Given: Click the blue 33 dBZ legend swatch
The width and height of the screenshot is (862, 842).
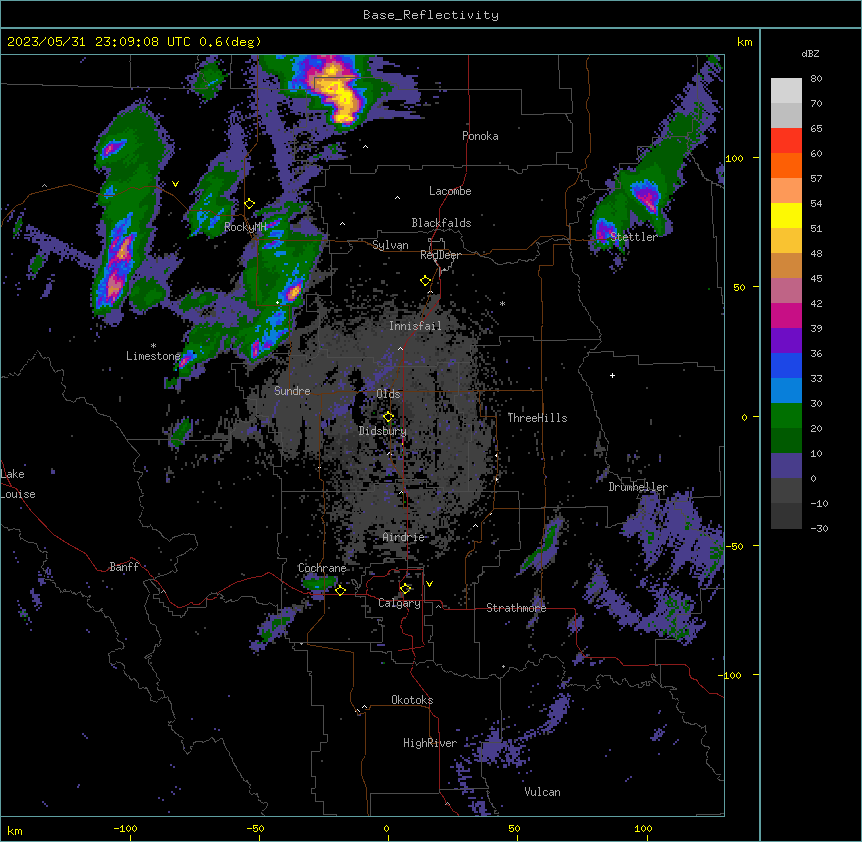Looking at the screenshot, I should tap(786, 365).
